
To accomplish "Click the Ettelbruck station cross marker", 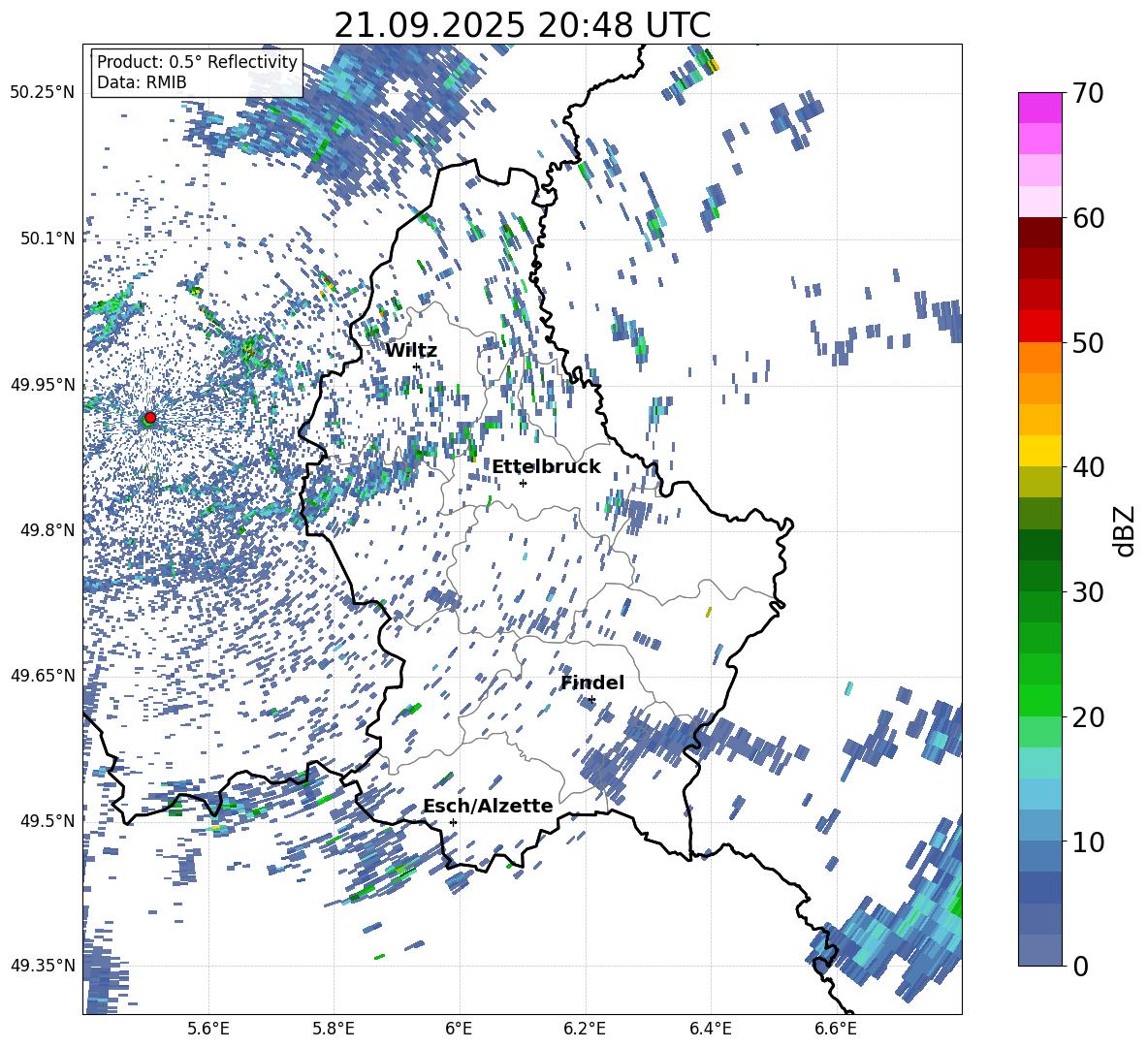I will [523, 483].
